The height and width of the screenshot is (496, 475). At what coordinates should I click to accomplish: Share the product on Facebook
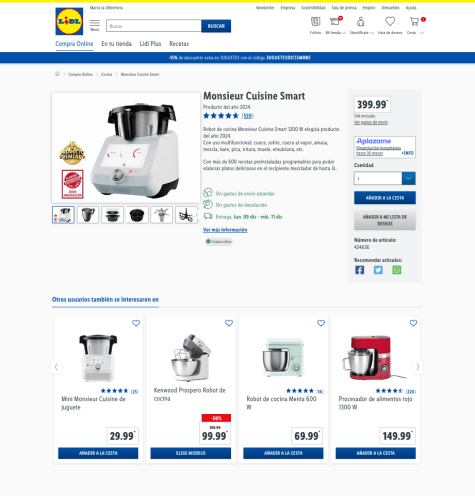pyautogui.click(x=359, y=270)
